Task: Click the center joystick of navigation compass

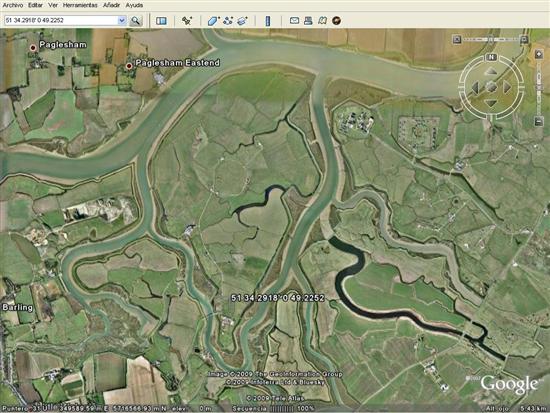Action: (491, 87)
